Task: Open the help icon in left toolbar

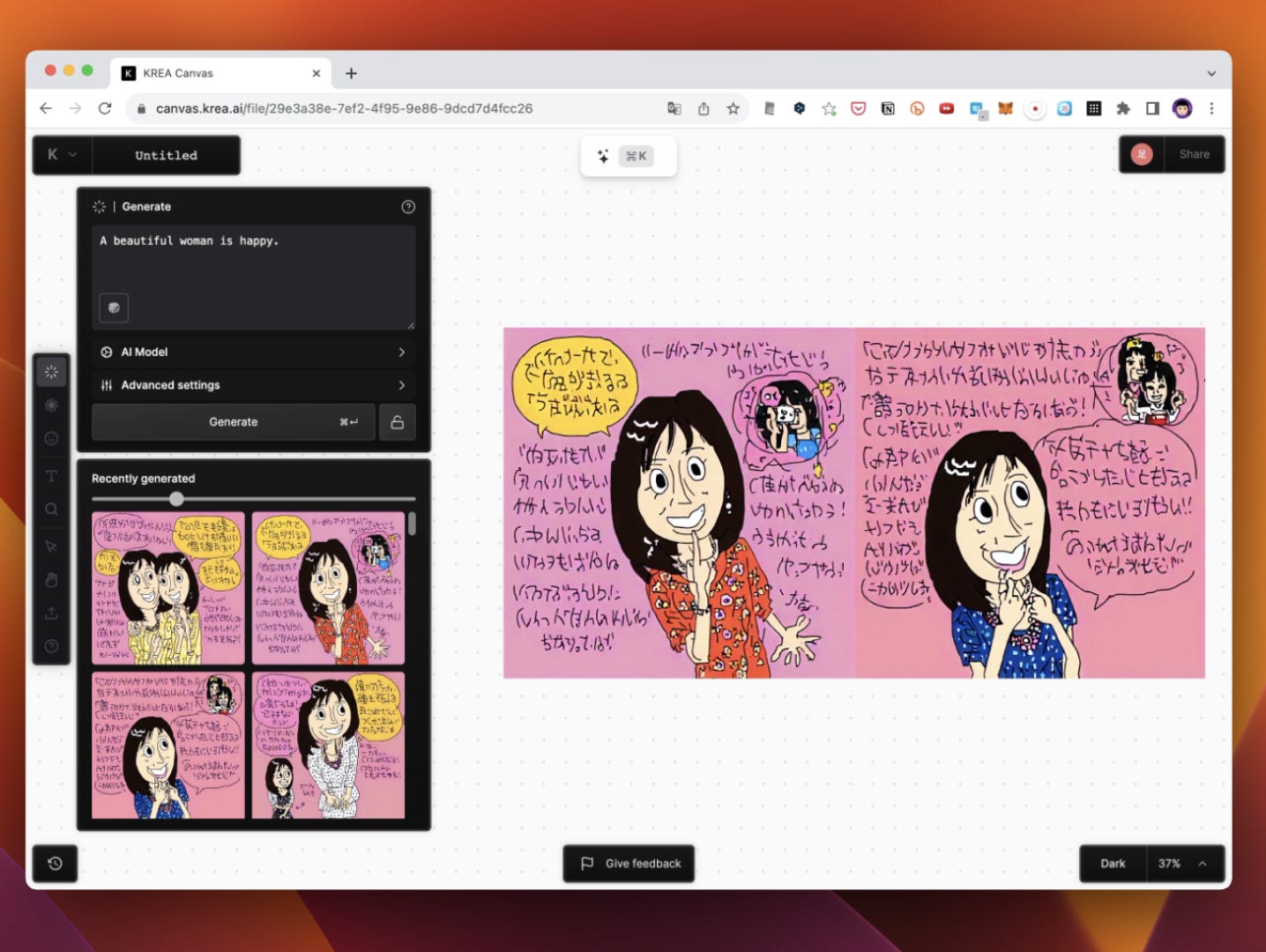Action: click(51, 646)
